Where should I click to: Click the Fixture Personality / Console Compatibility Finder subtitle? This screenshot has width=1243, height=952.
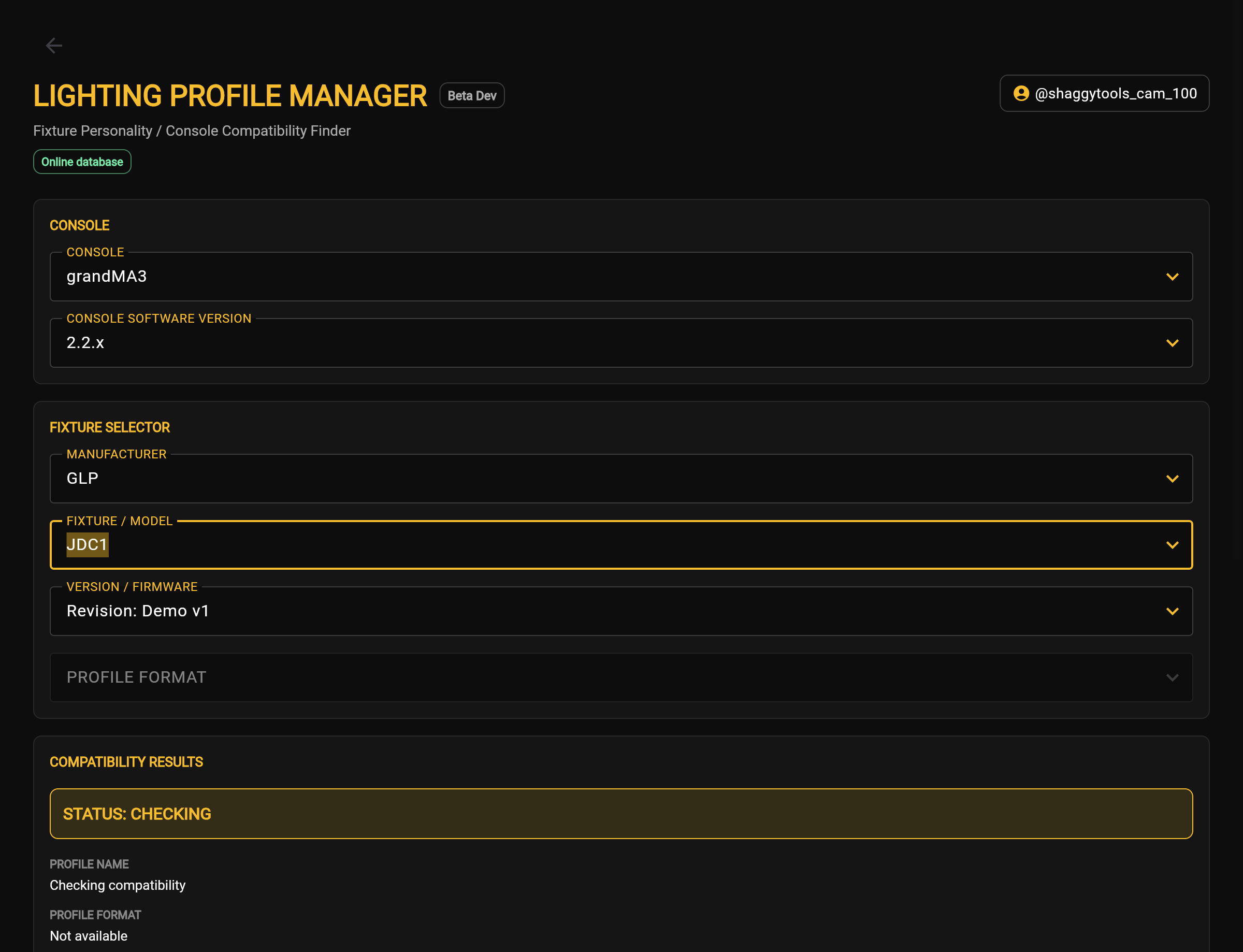pyautogui.click(x=192, y=131)
